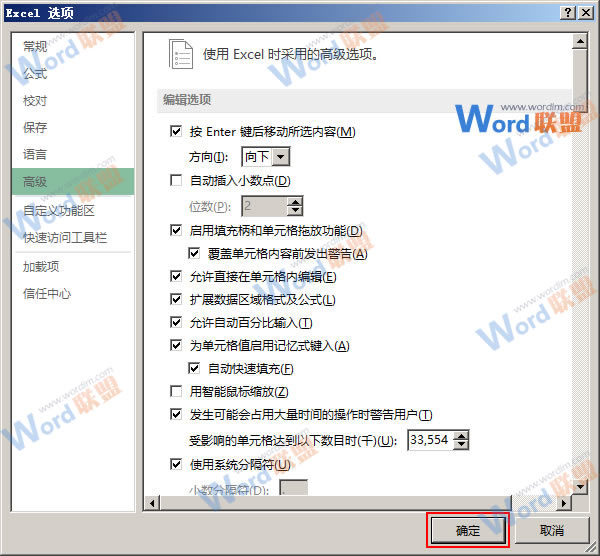Viewport: 600px width, 556px height.
Task: Click the horizontal scrollbar right arrow
Action: click(564, 503)
